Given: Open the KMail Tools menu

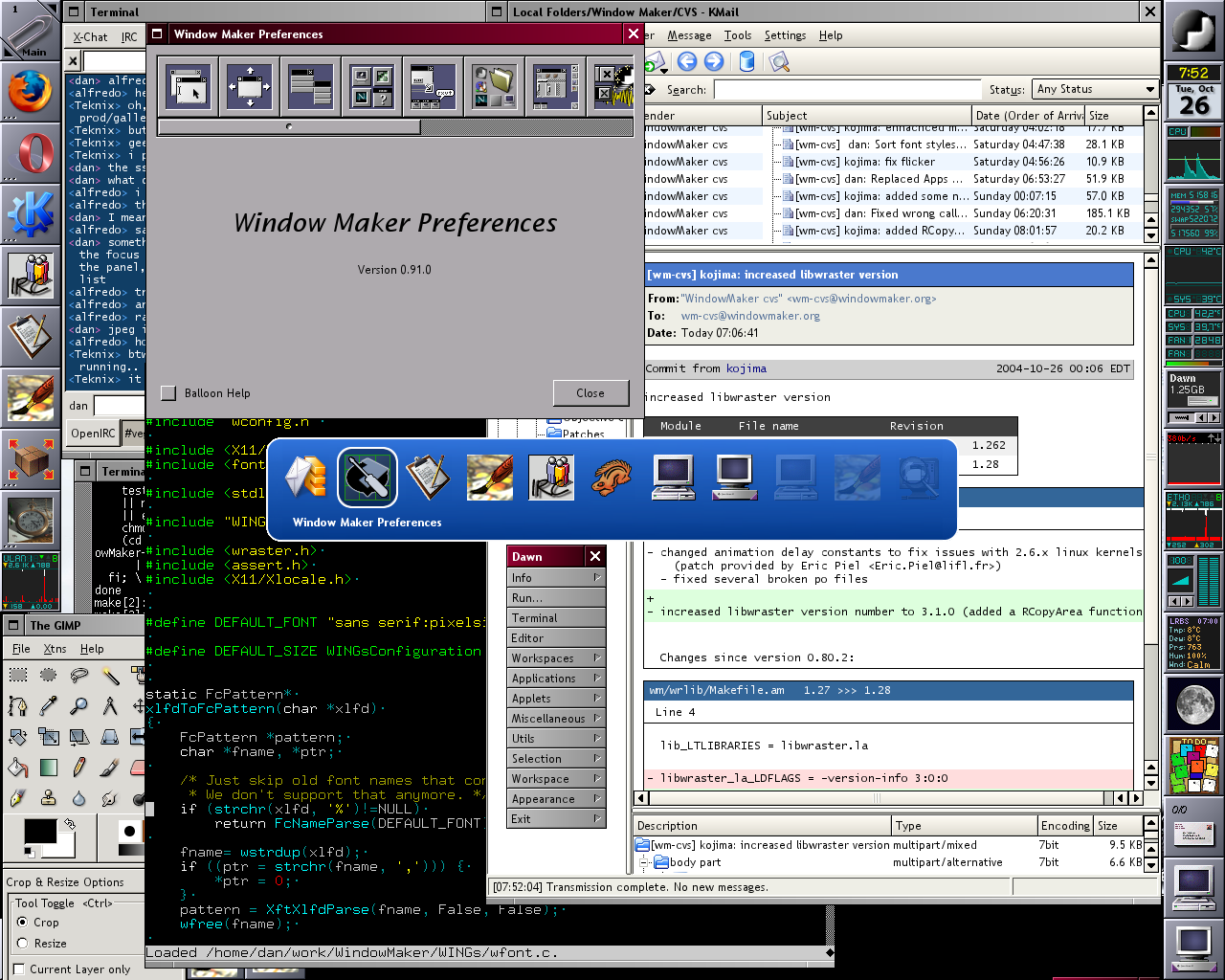Looking at the screenshot, I should 738,35.
